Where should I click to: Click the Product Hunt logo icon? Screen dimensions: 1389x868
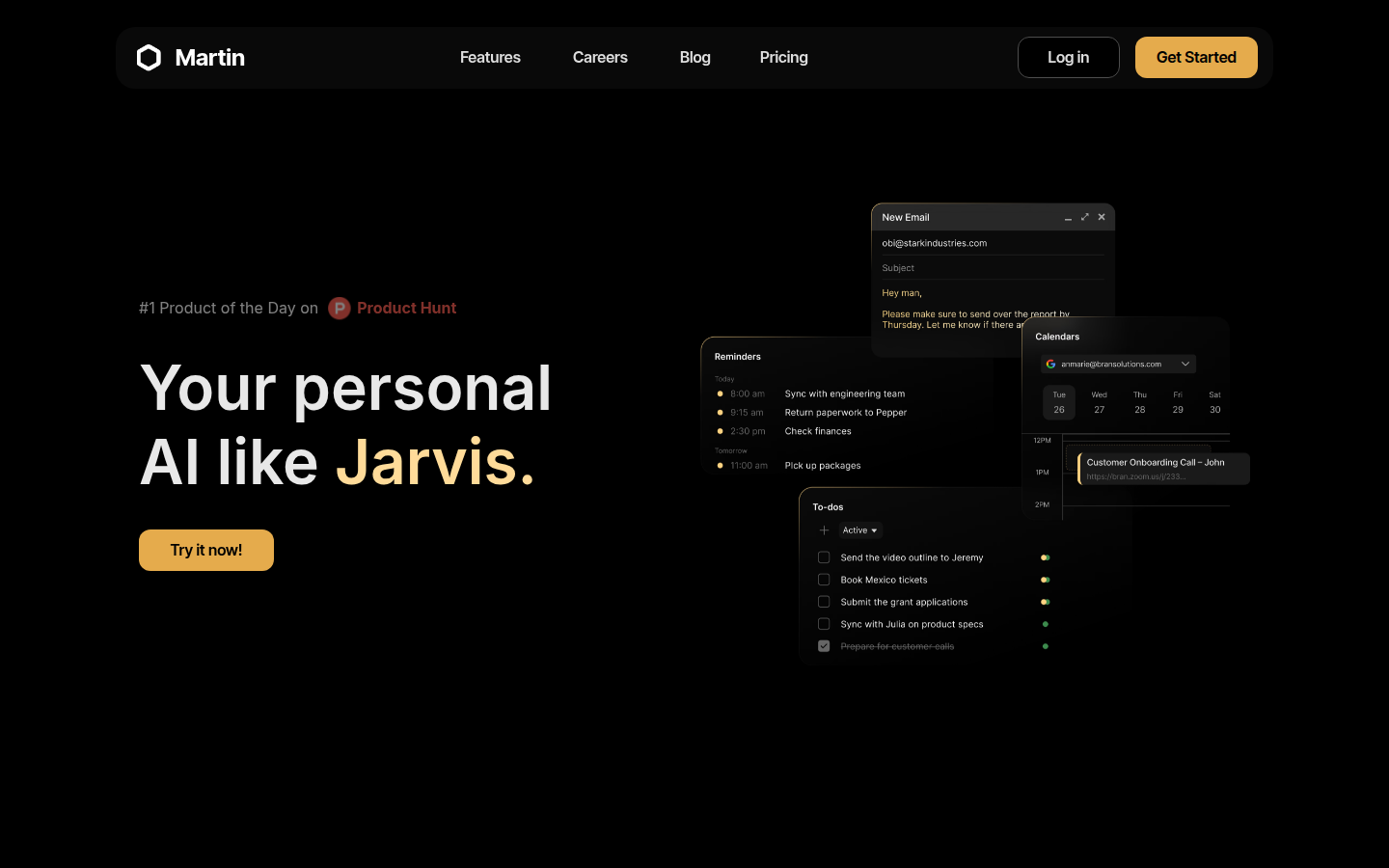point(340,308)
